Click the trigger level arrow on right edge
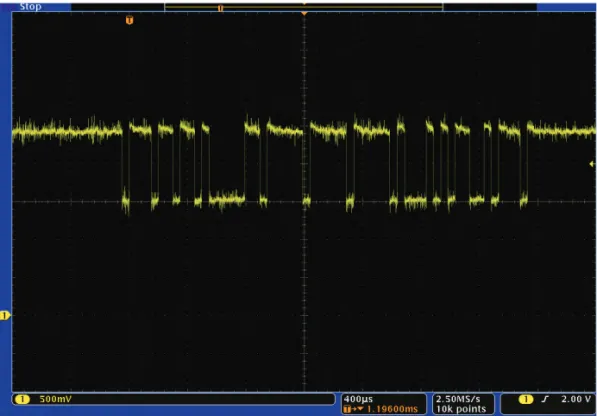 pyautogui.click(x=592, y=164)
